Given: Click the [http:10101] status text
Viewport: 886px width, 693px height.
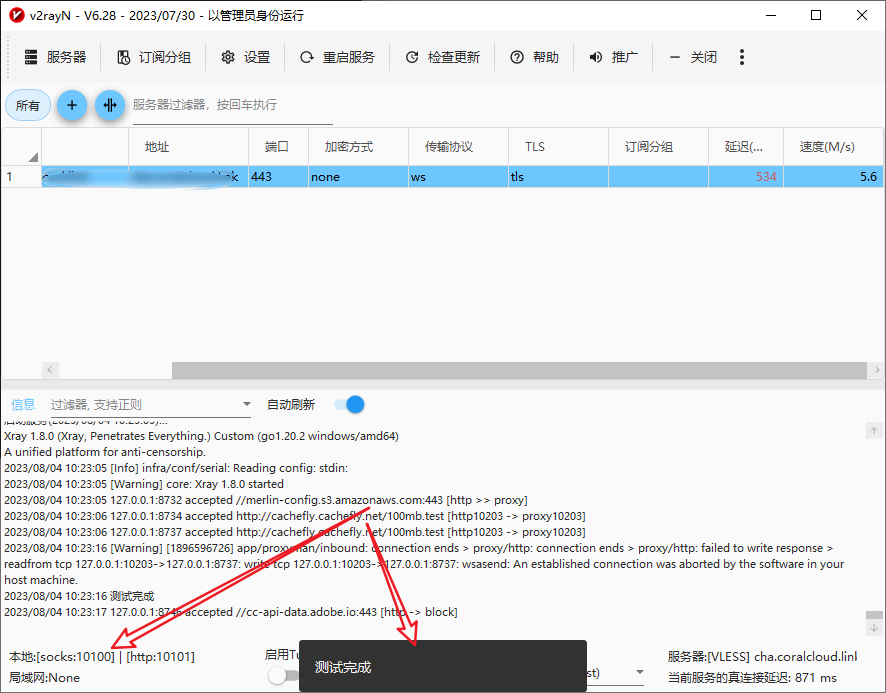Looking at the screenshot, I should pos(160,657).
